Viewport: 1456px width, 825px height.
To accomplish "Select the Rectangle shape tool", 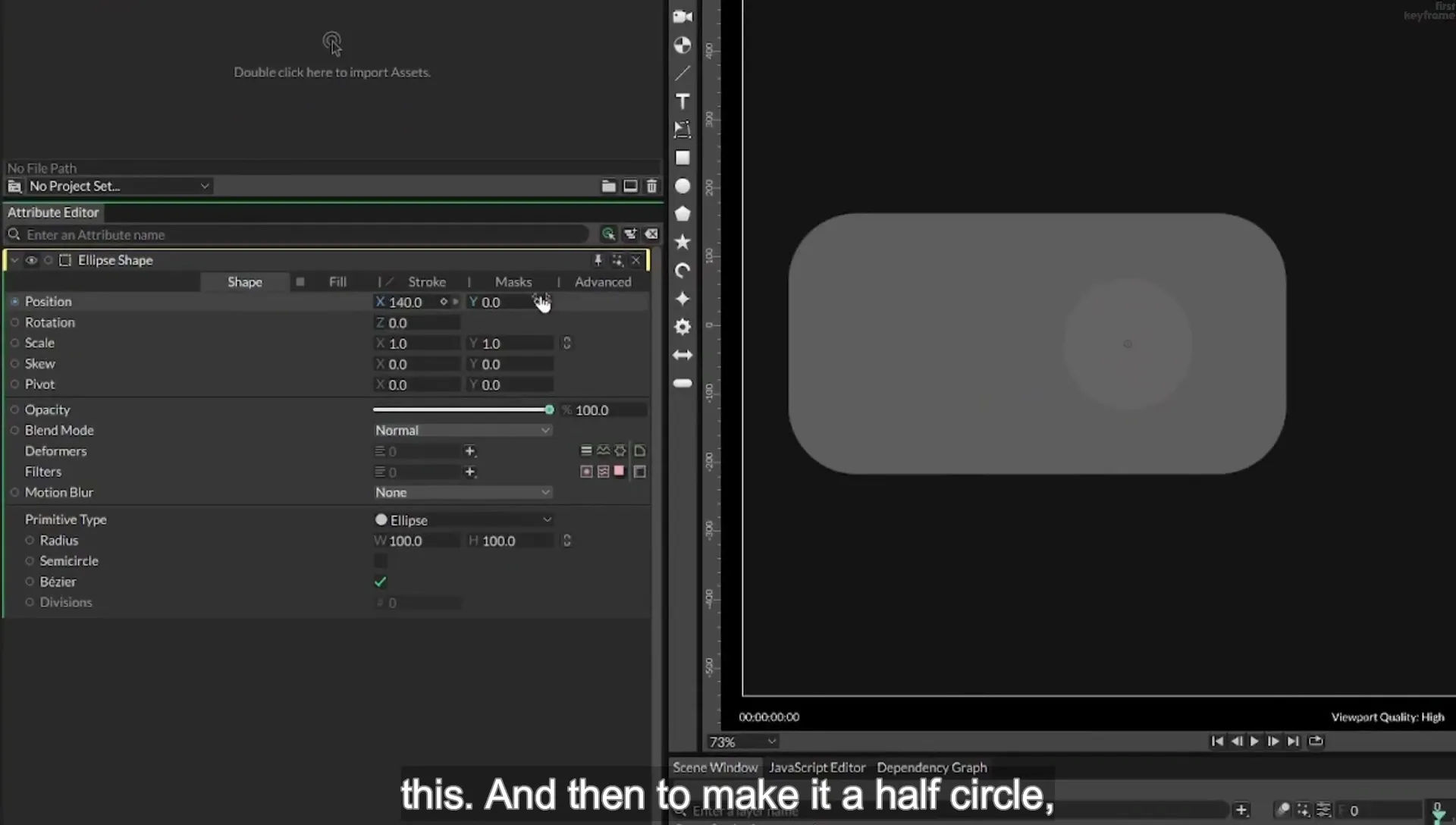I will (x=682, y=158).
